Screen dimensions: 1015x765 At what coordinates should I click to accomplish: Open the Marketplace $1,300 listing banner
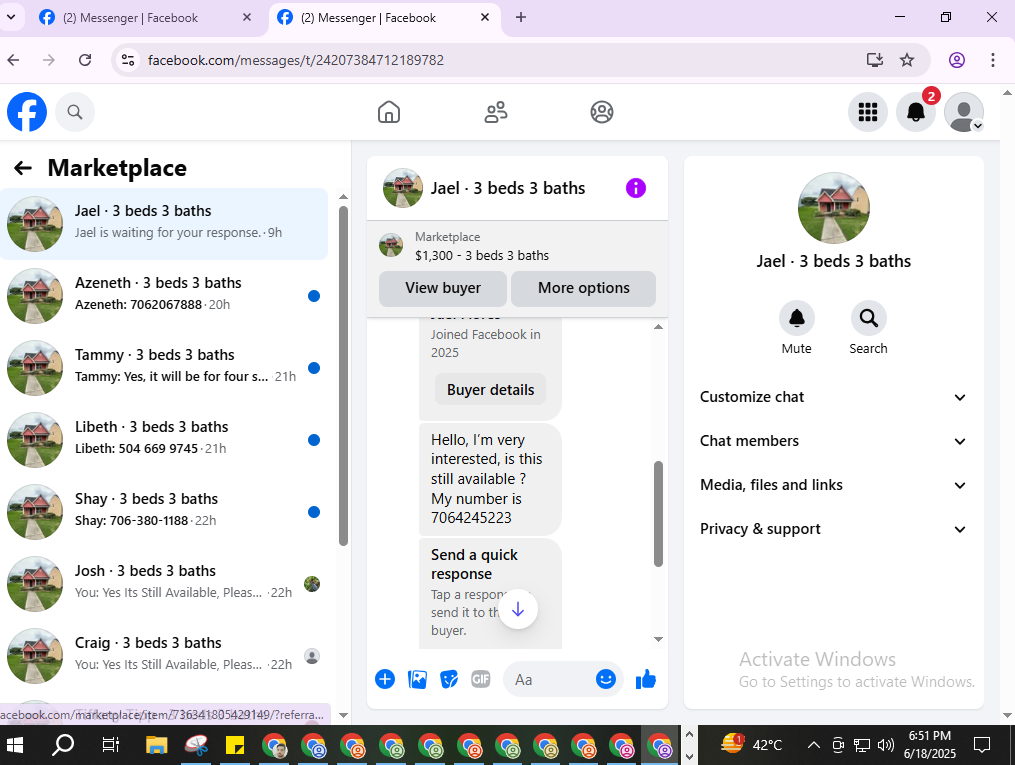(x=517, y=247)
